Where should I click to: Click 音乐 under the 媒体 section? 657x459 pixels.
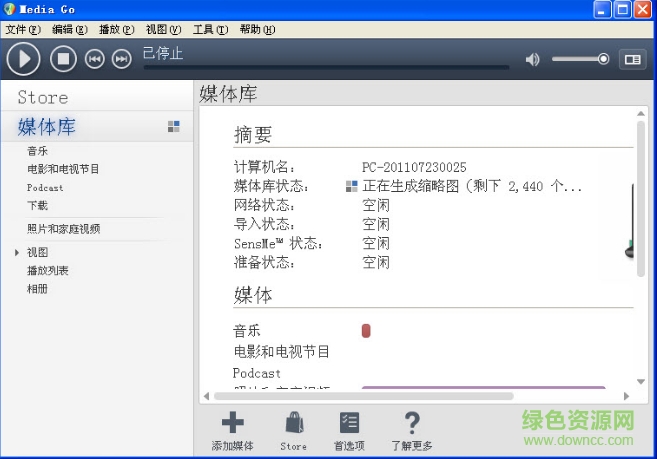point(247,331)
